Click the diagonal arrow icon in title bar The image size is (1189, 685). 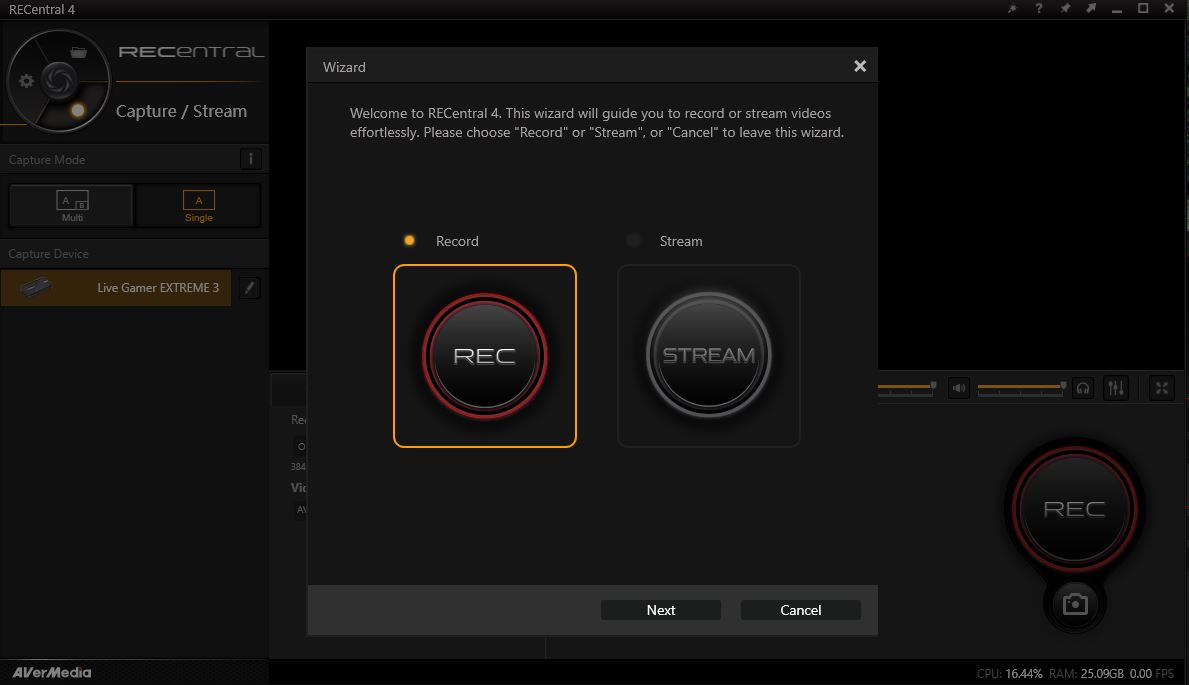click(1091, 8)
